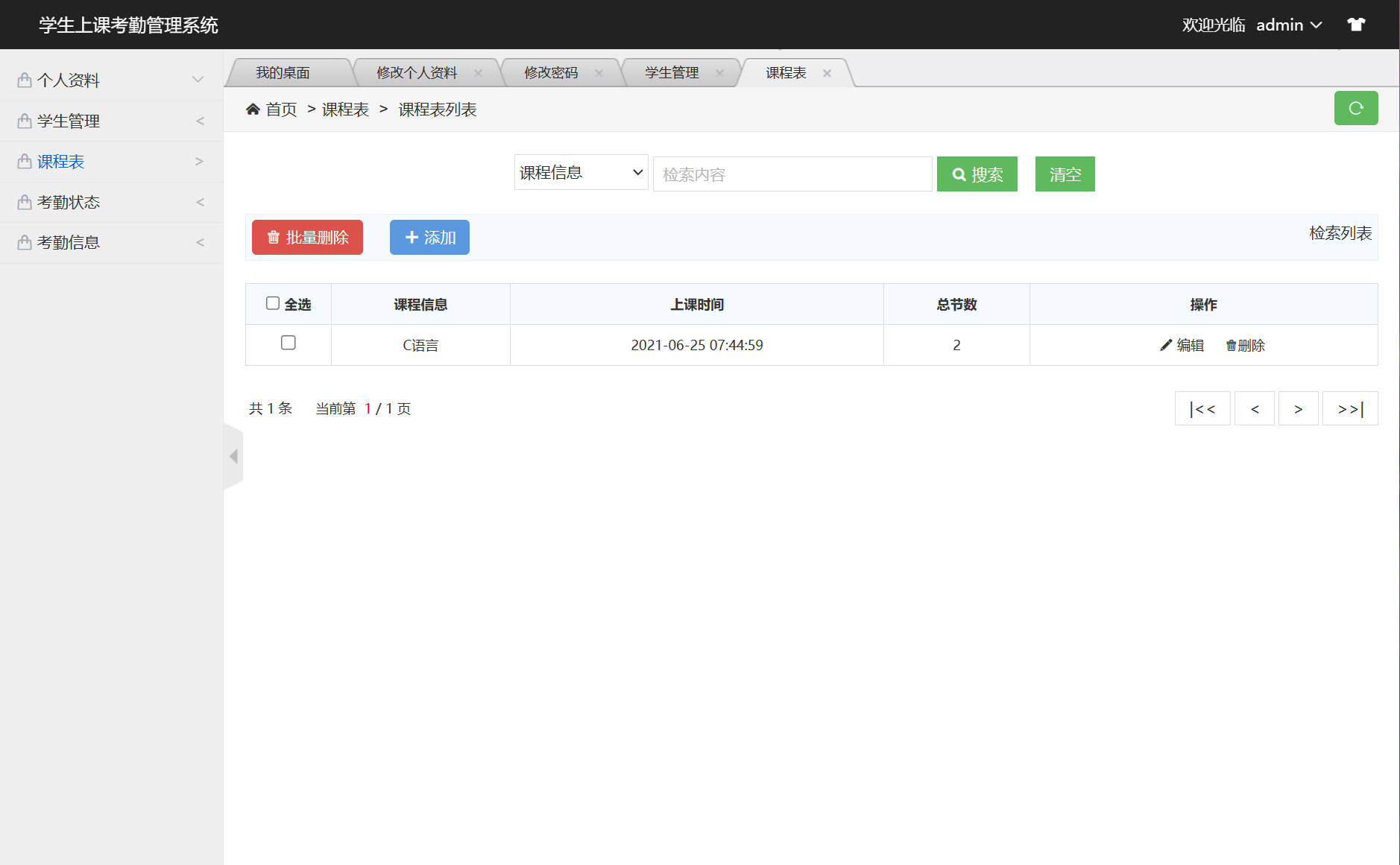The height and width of the screenshot is (865, 1400).
Task: Select the edit pencil icon for C语言
Action: pyautogui.click(x=1164, y=345)
